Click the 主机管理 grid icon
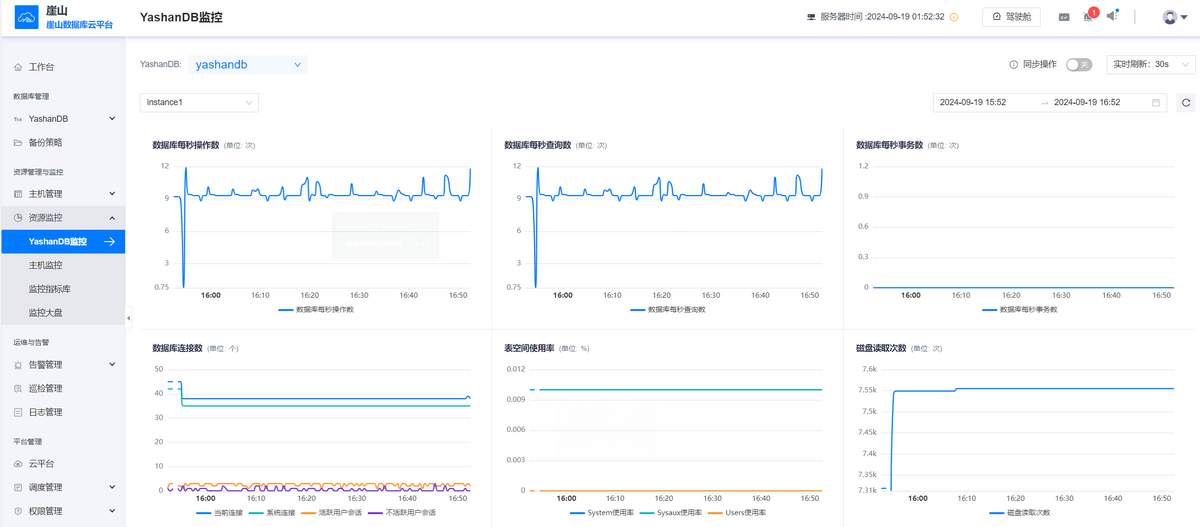Viewport: 1200px width, 527px height. point(18,193)
